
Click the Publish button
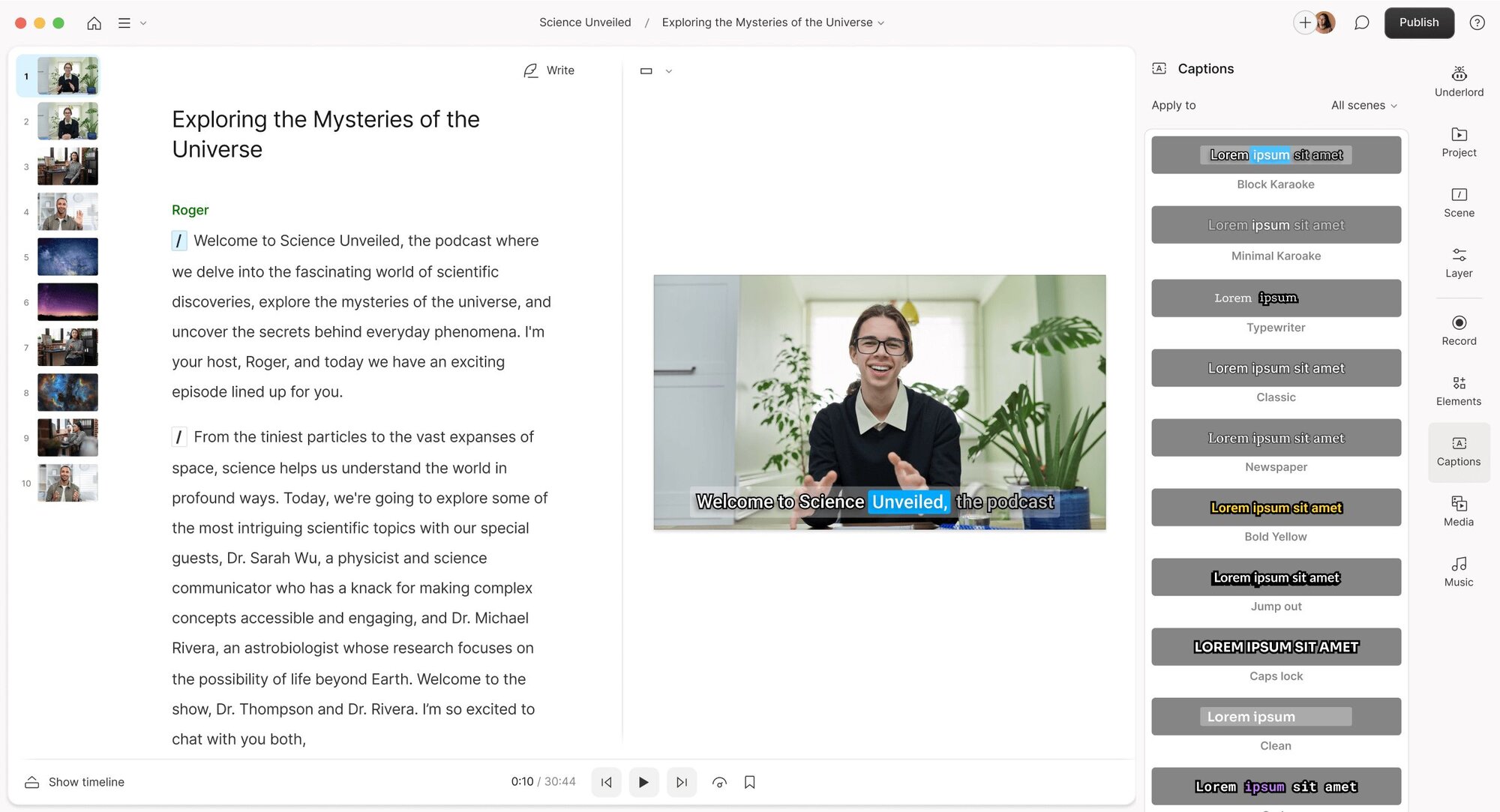point(1418,22)
